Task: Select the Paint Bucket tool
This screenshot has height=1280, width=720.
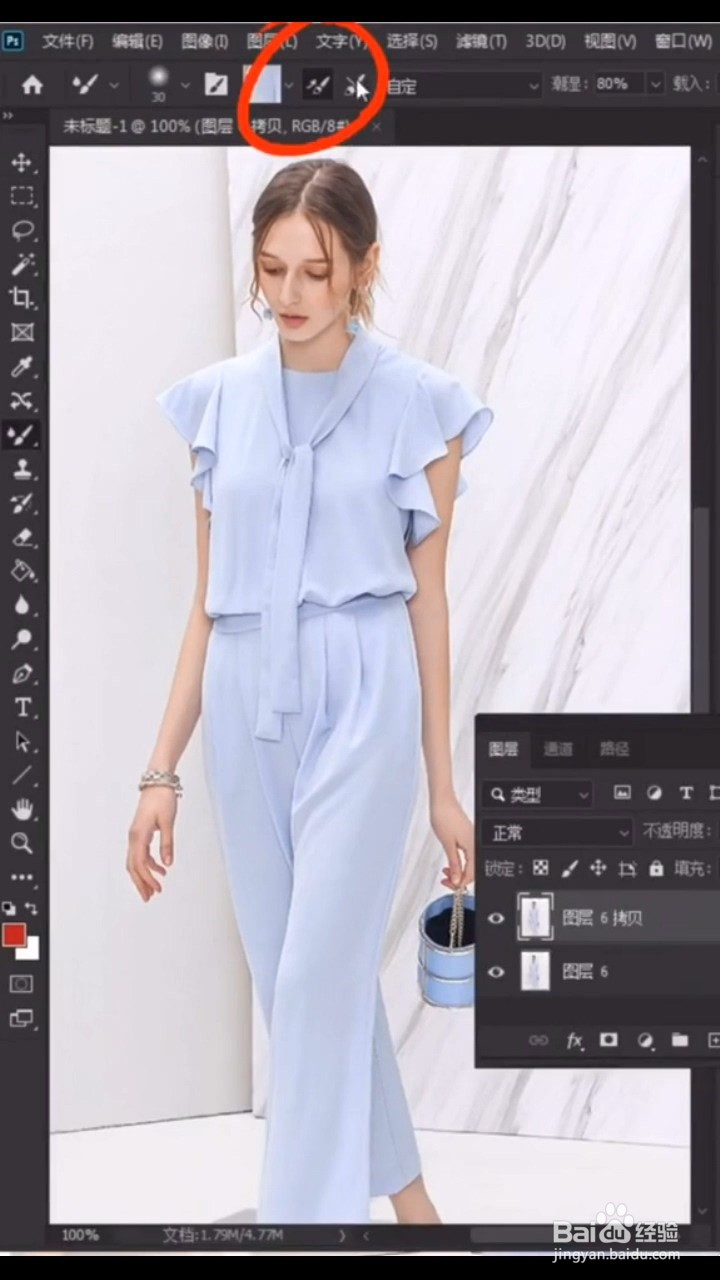Action: pyautogui.click(x=21, y=571)
